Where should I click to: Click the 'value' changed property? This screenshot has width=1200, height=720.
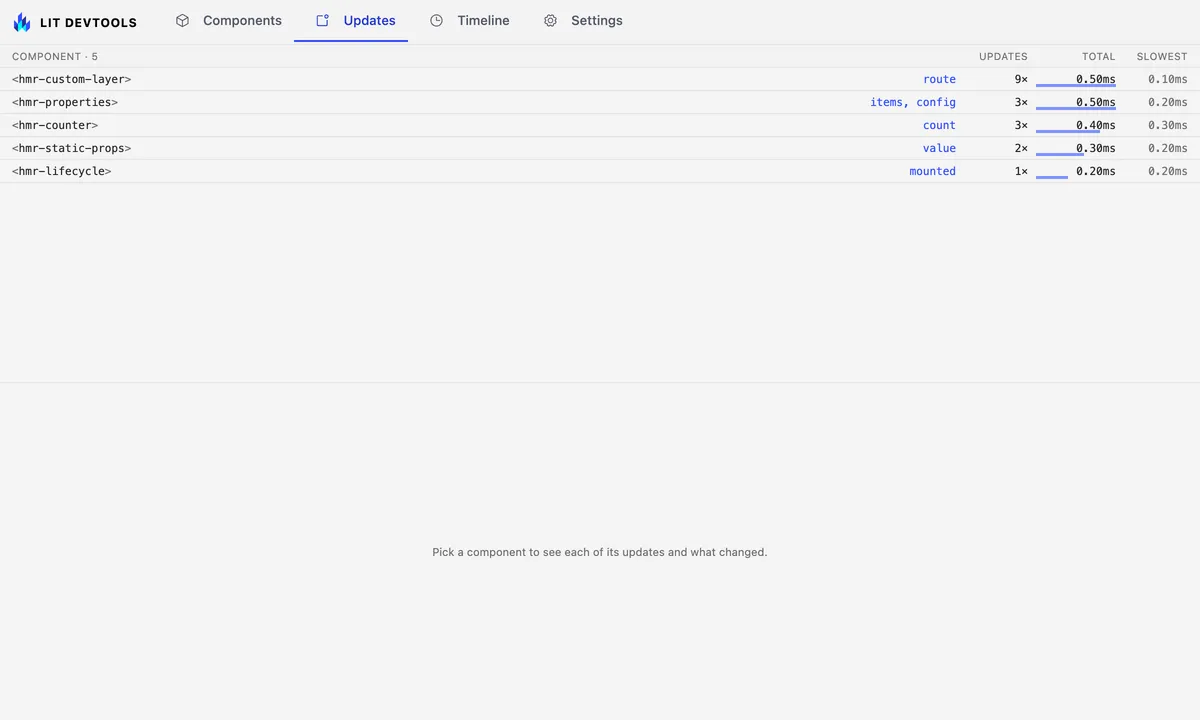939,148
